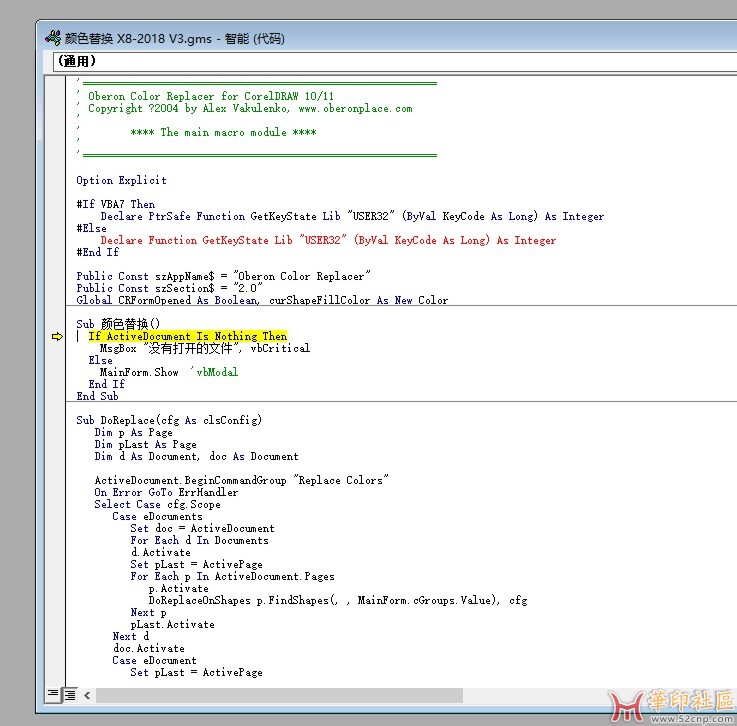Click the 'Declare PtrSafe Function GetKeyState' line
The width and height of the screenshot is (737, 726).
(352, 217)
